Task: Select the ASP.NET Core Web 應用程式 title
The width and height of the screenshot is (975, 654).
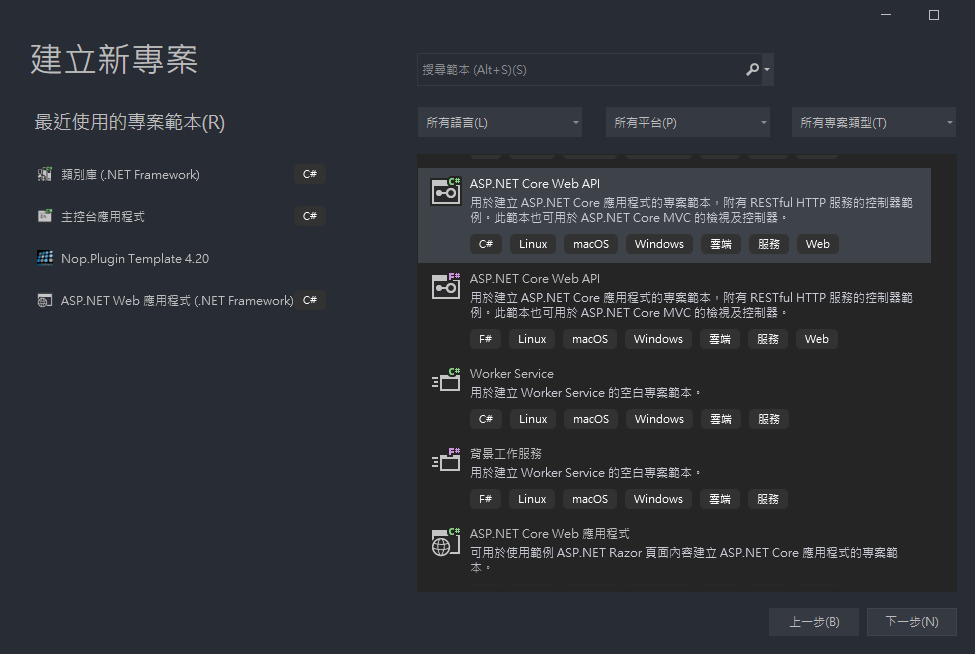Action: [x=550, y=533]
